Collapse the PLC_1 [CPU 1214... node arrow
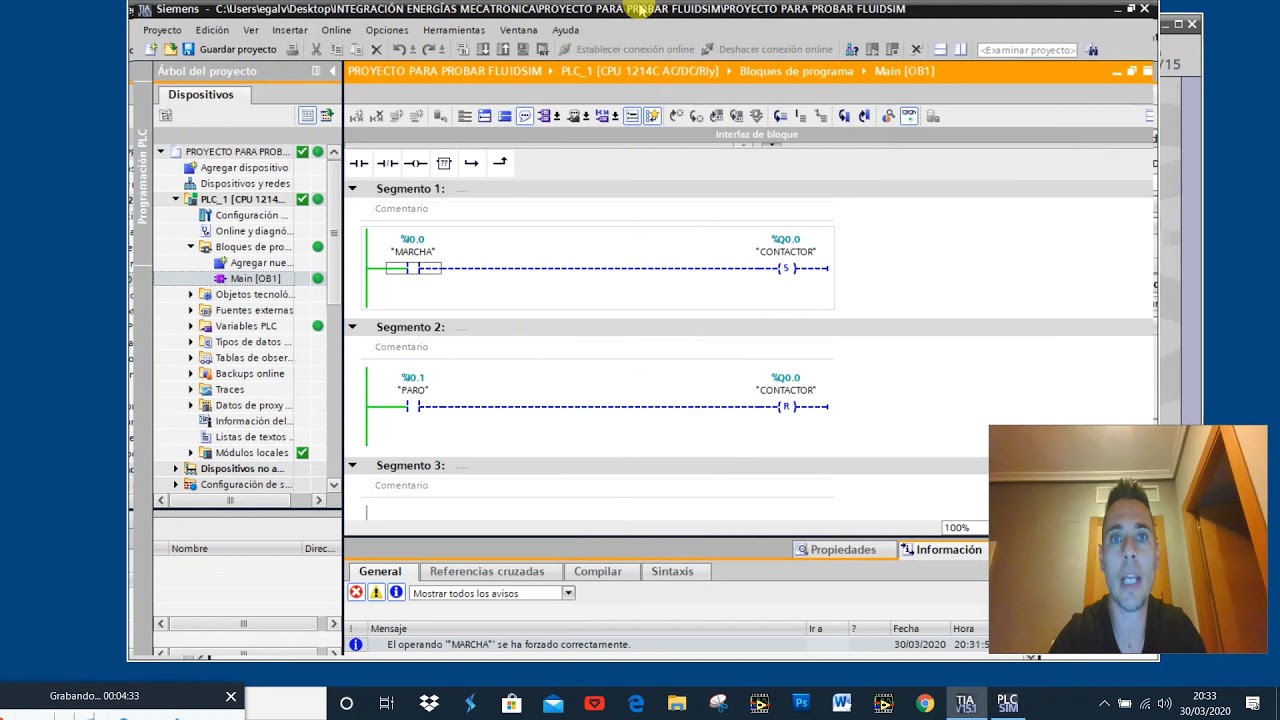1280x720 pixels. [176, 199]
